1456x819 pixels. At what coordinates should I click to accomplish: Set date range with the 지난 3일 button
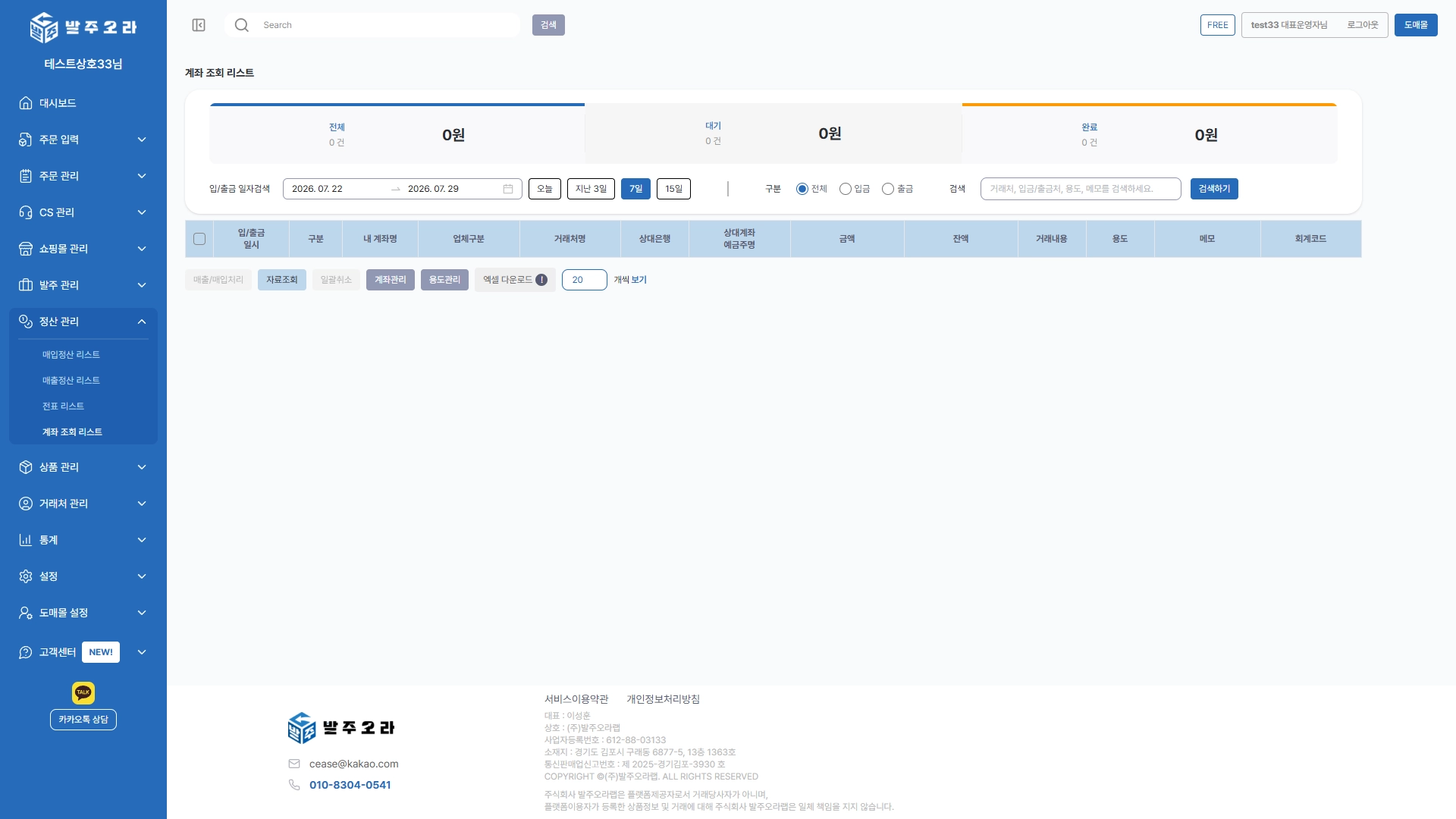[x=591, y=189]
